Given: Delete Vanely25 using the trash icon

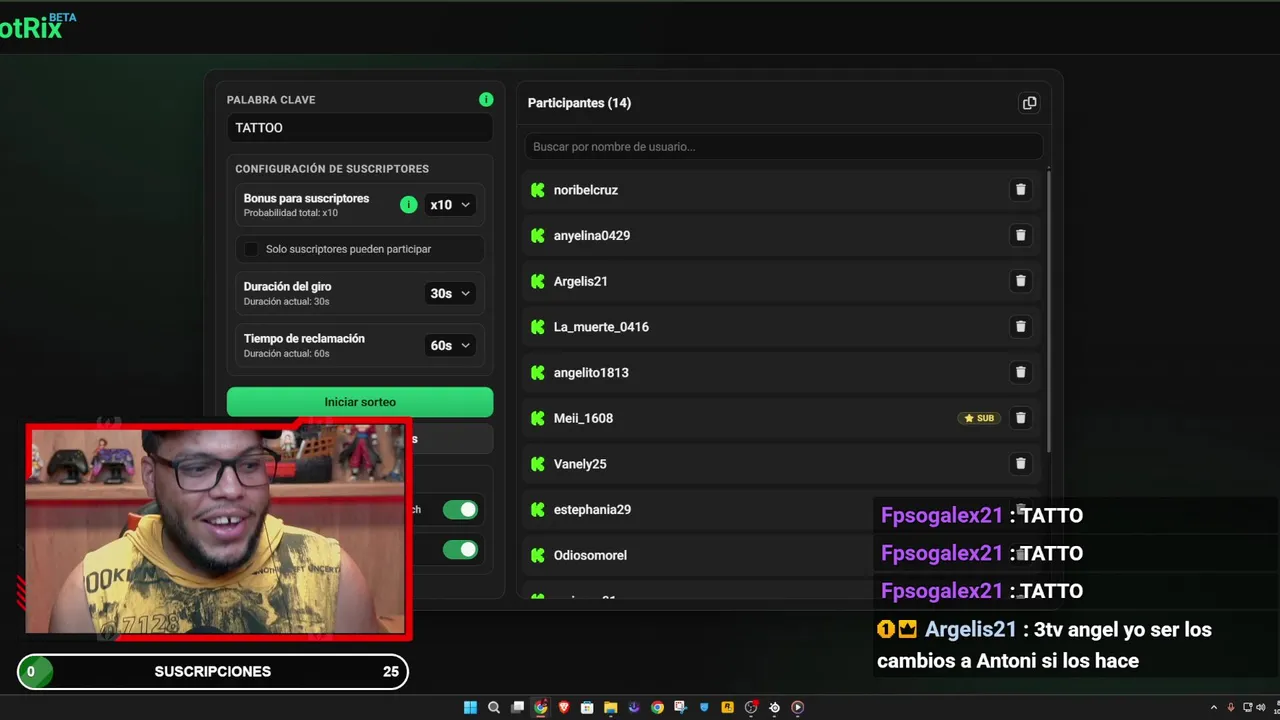Looking at the screenshot, I should click(1020, 464).
